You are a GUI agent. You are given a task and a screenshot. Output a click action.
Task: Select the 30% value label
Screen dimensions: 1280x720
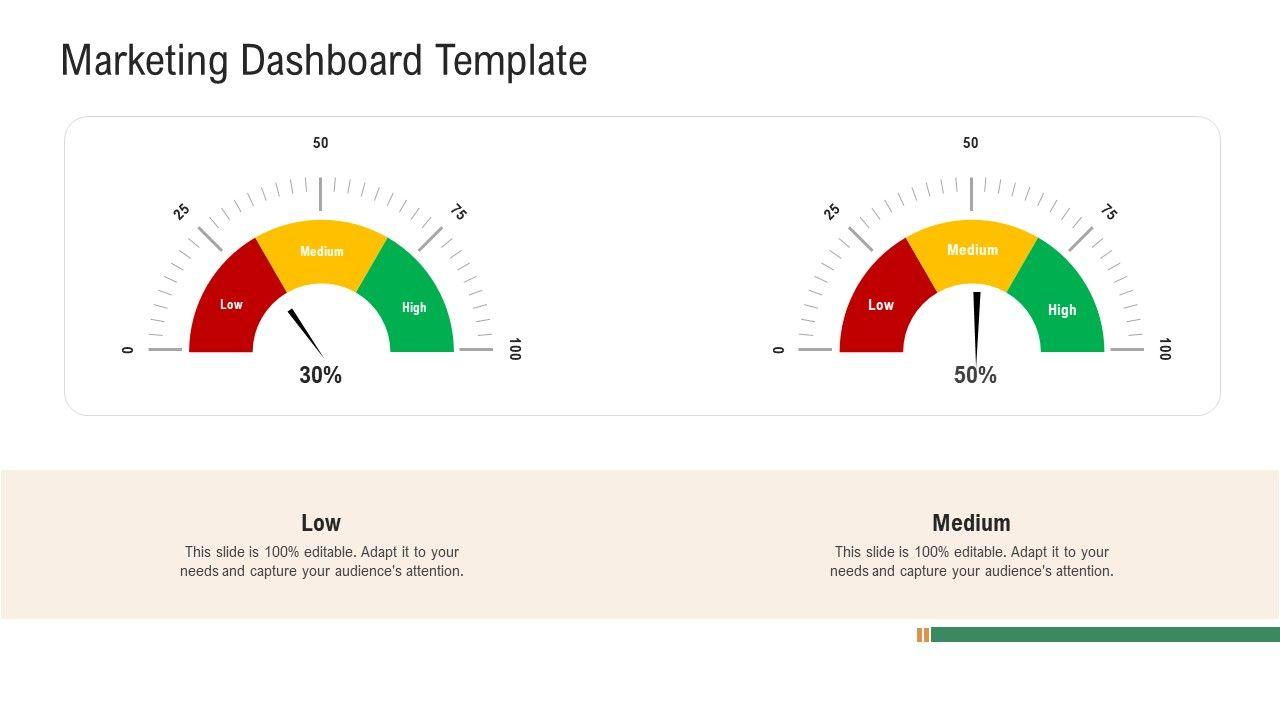point(321,375)
